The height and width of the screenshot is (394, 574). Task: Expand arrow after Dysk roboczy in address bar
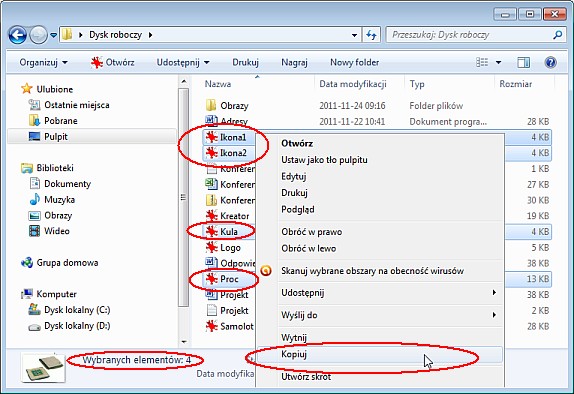coord(150,35)
